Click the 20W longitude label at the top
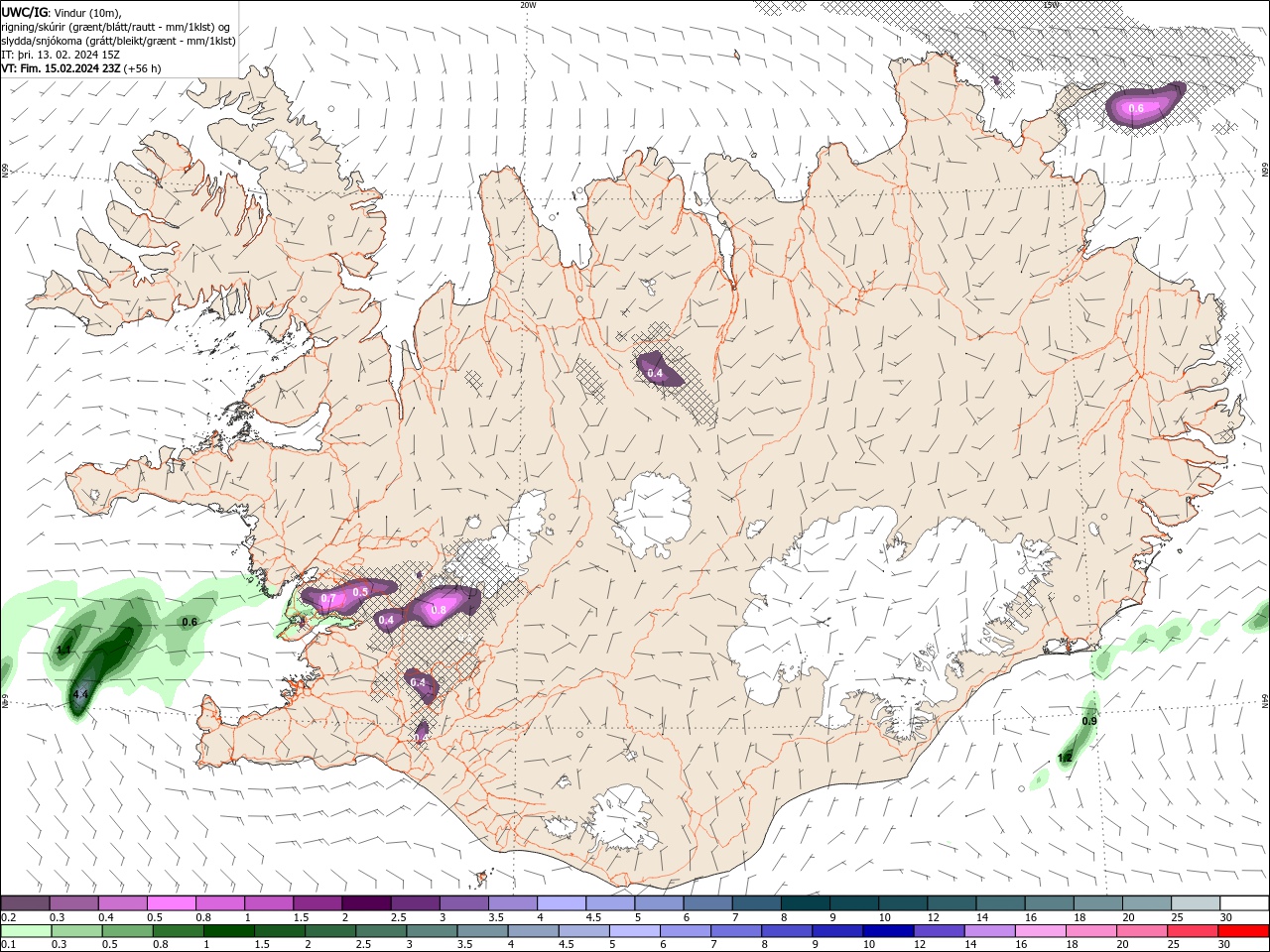Screen dimensions: 1270x952 coord(528,5)
